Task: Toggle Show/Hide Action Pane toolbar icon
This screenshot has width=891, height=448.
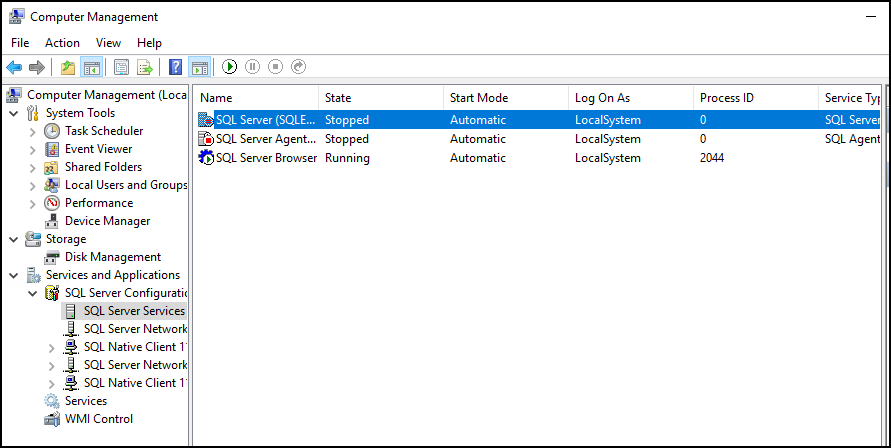Action: point(199,67)
